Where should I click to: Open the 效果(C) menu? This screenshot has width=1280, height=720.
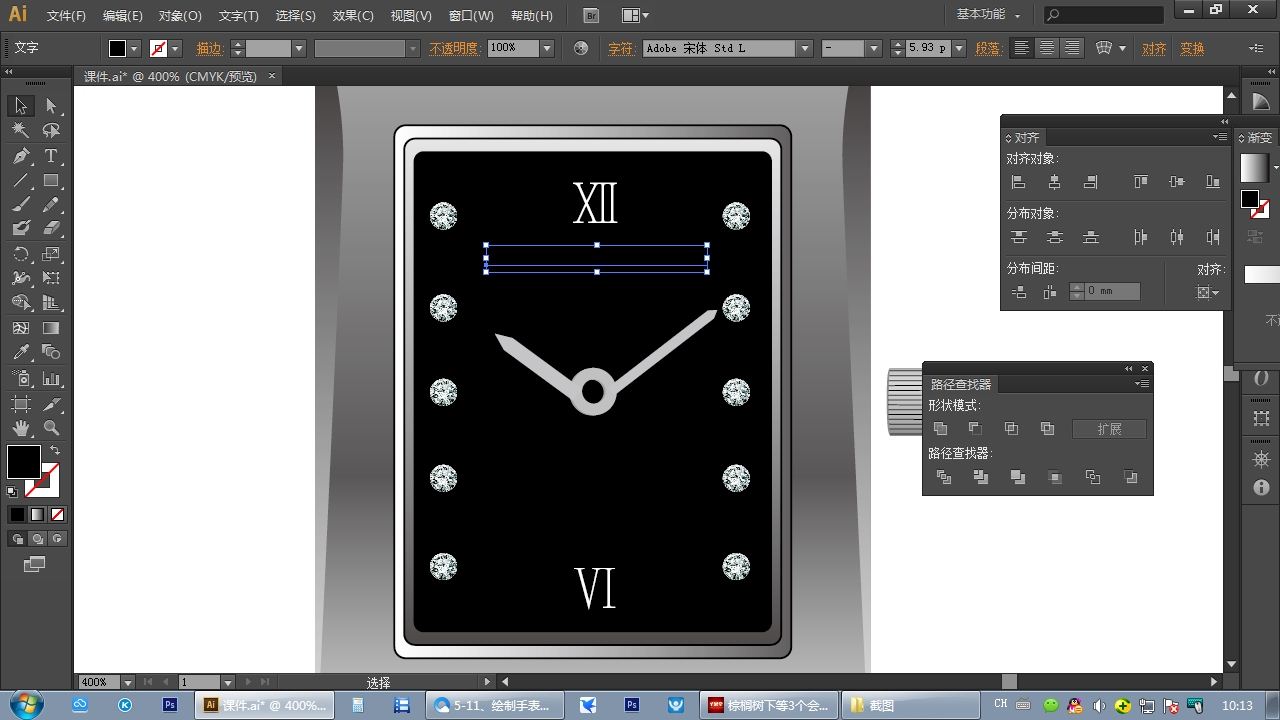[x=353, y=16]
